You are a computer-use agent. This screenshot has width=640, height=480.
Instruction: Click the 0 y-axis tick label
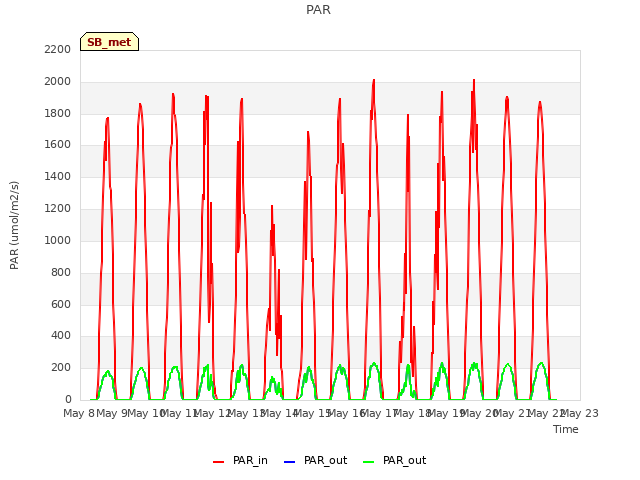click(x=68, y=399)
